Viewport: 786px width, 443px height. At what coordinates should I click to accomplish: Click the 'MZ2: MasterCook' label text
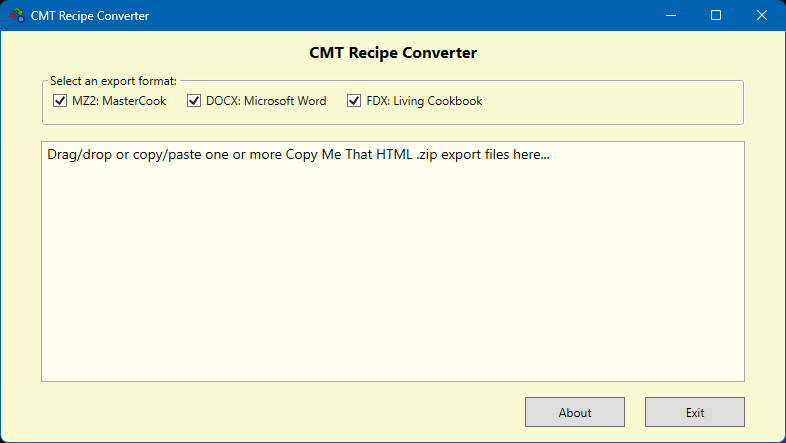pyautogui.click(x=119, y=101)
